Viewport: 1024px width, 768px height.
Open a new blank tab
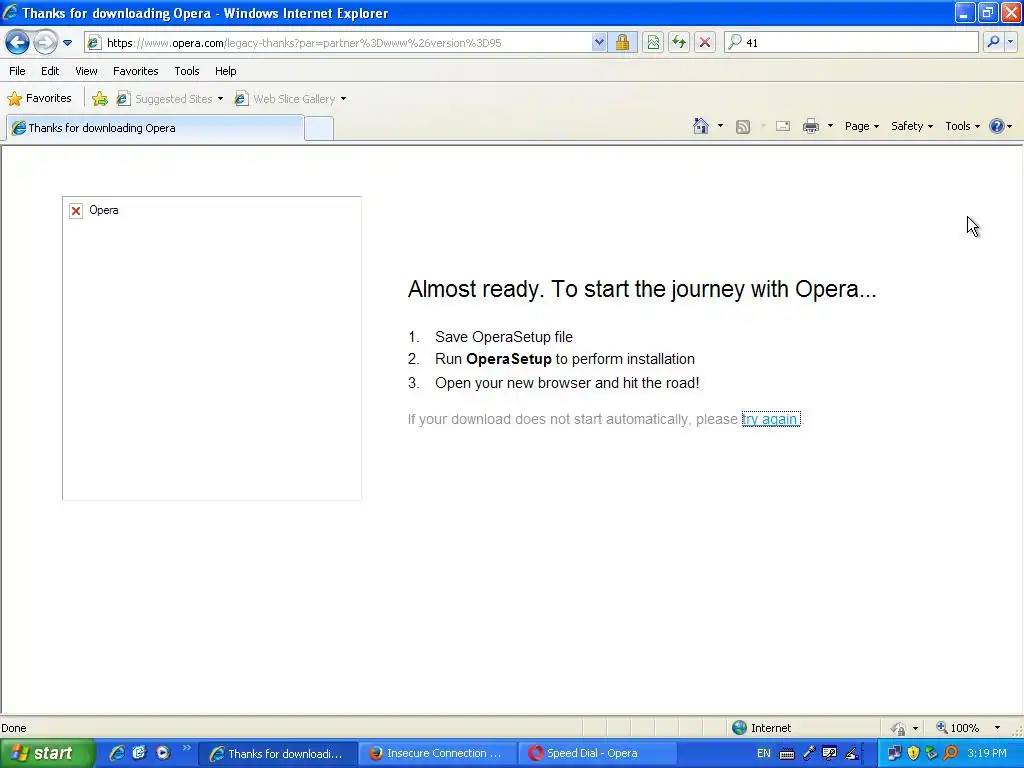pyautogui.click(x=319, y=129)
